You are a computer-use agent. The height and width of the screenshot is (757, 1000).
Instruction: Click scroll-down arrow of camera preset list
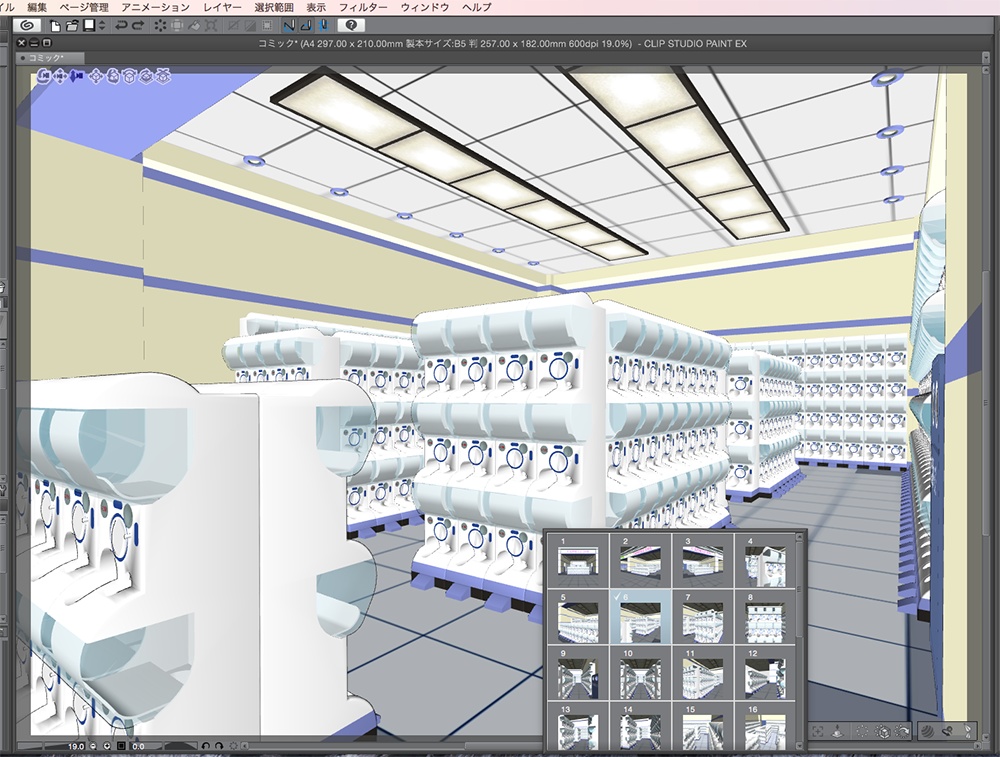(800, 747)
